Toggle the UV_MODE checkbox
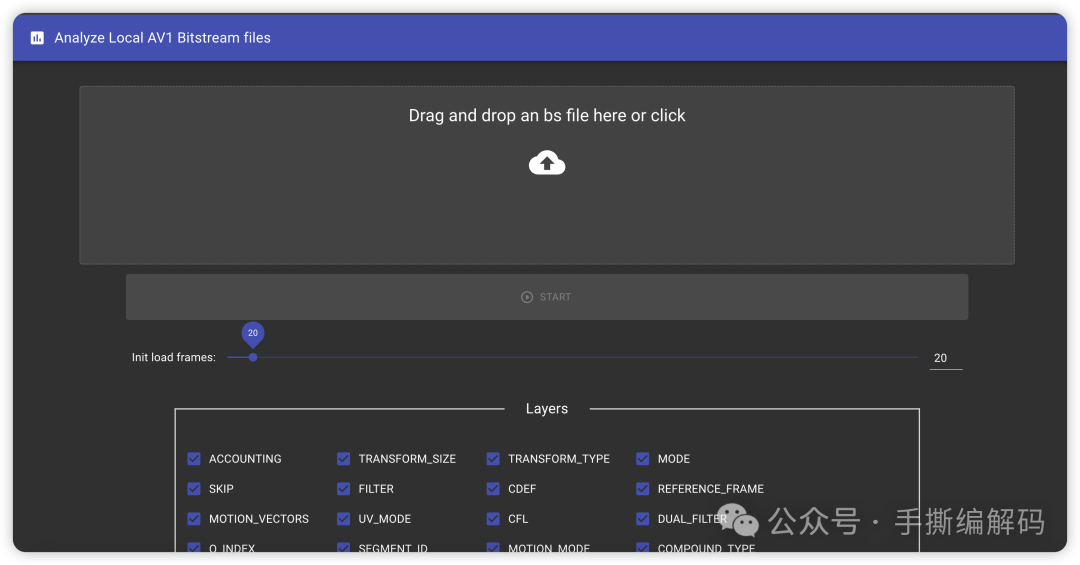 pyautogui.click(x=344, y=519)
